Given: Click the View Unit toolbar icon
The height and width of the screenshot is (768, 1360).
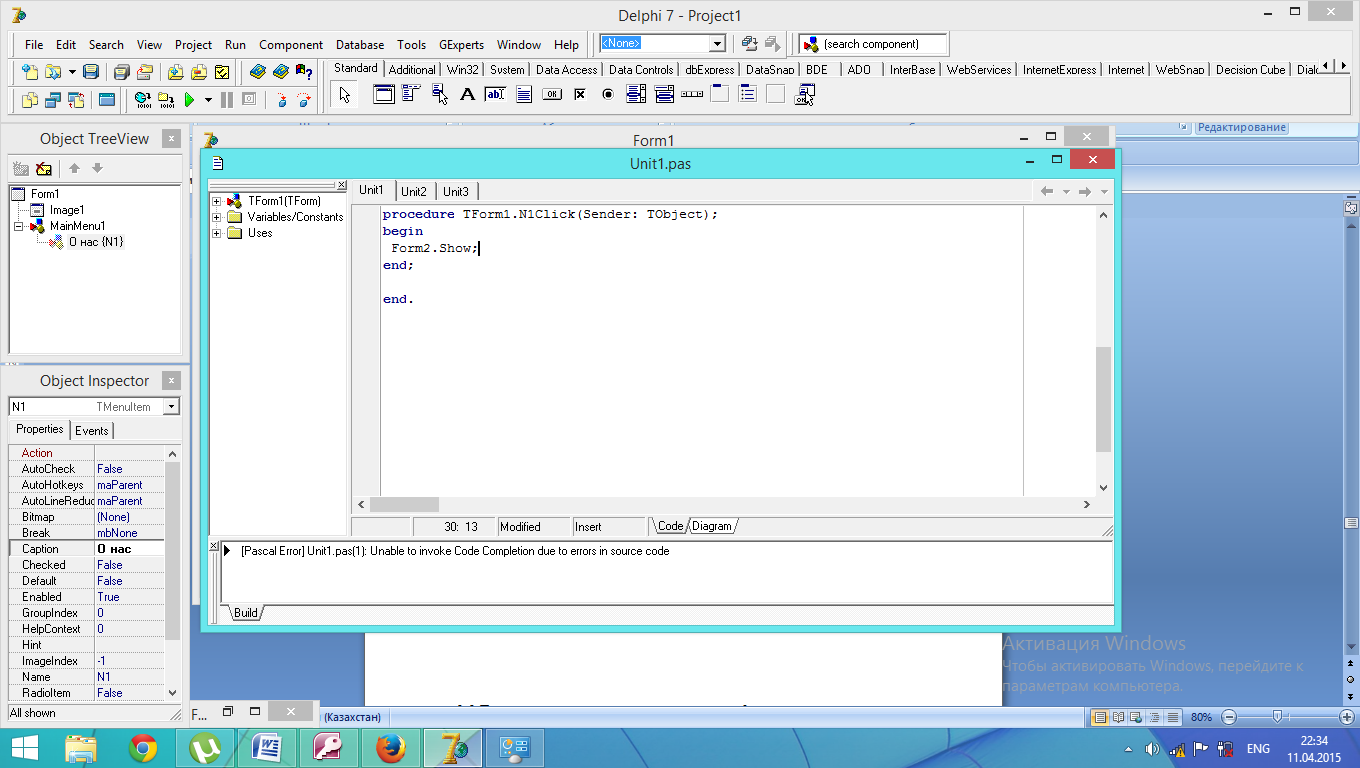Looking at the screenshot, I should [30, 99].
